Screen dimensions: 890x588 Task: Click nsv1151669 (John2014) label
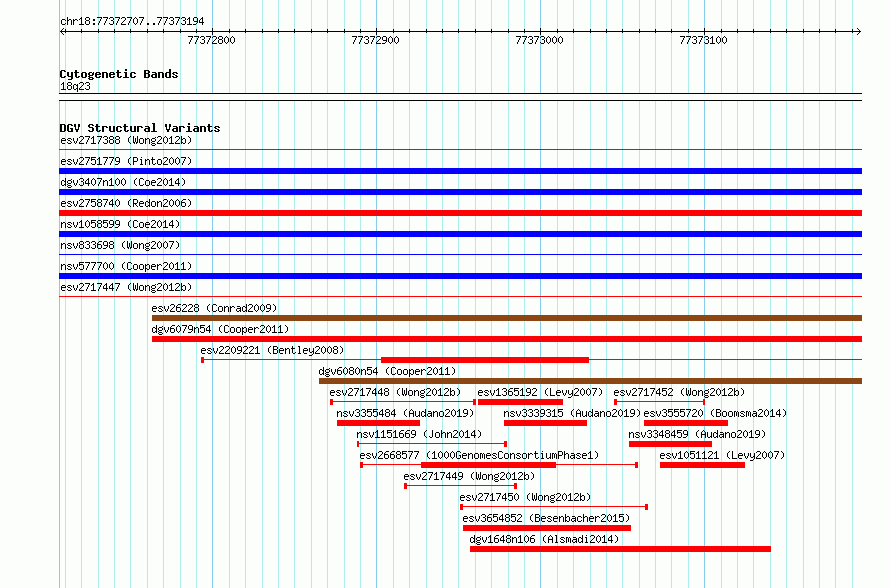click(419, 434)
